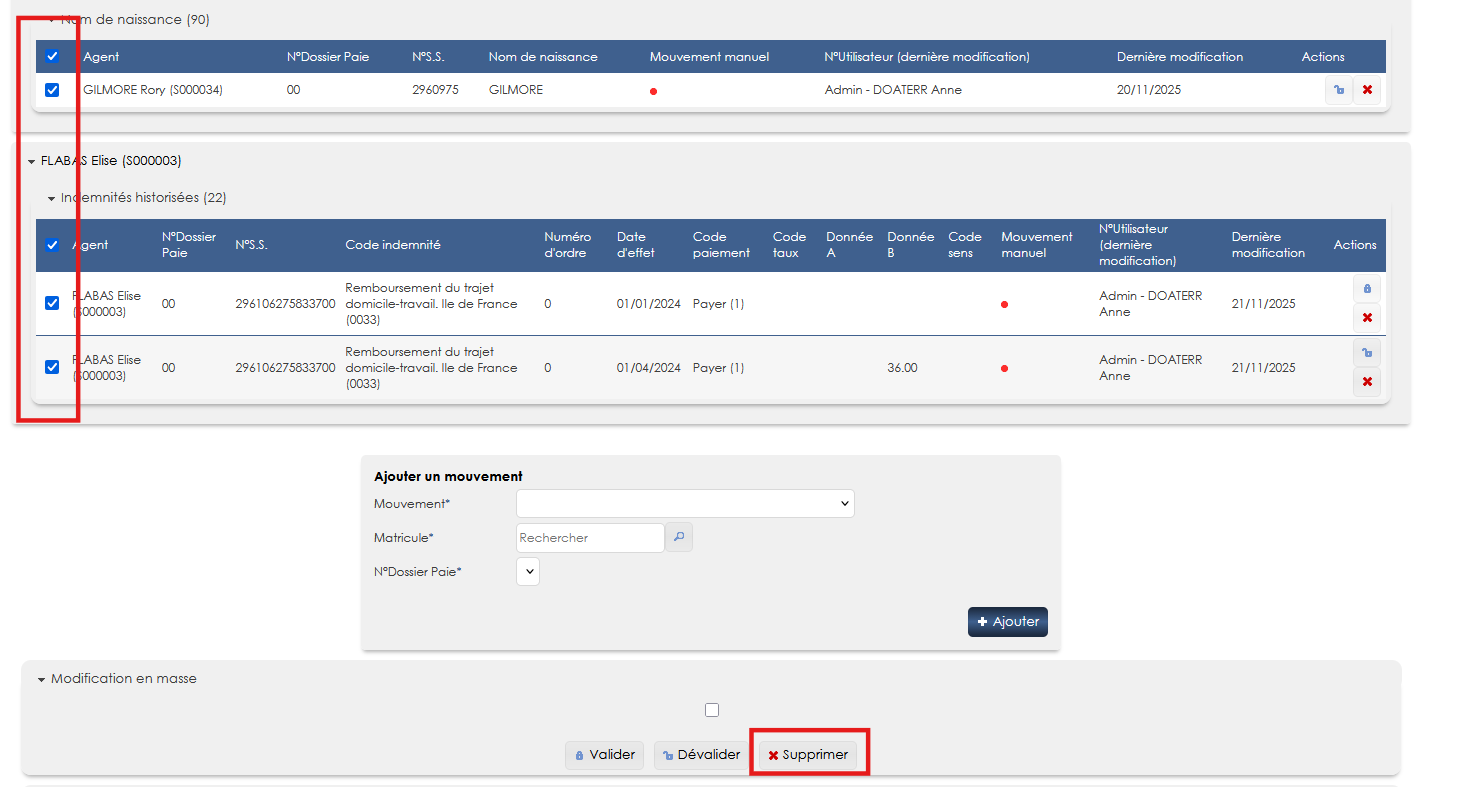Click the Ajouter button
Image resolution: width=1476 pixels, height=787 pixels.
[1007, 622]
